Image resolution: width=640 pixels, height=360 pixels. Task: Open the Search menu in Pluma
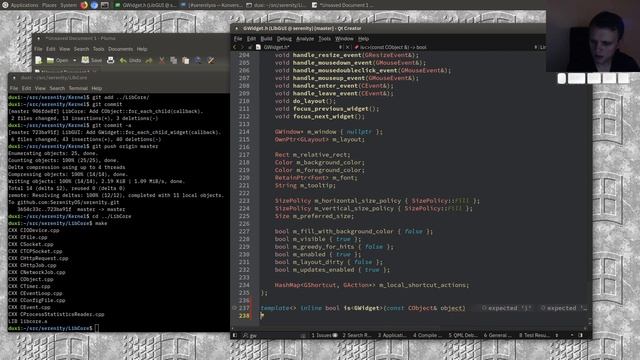click(81, 49)
